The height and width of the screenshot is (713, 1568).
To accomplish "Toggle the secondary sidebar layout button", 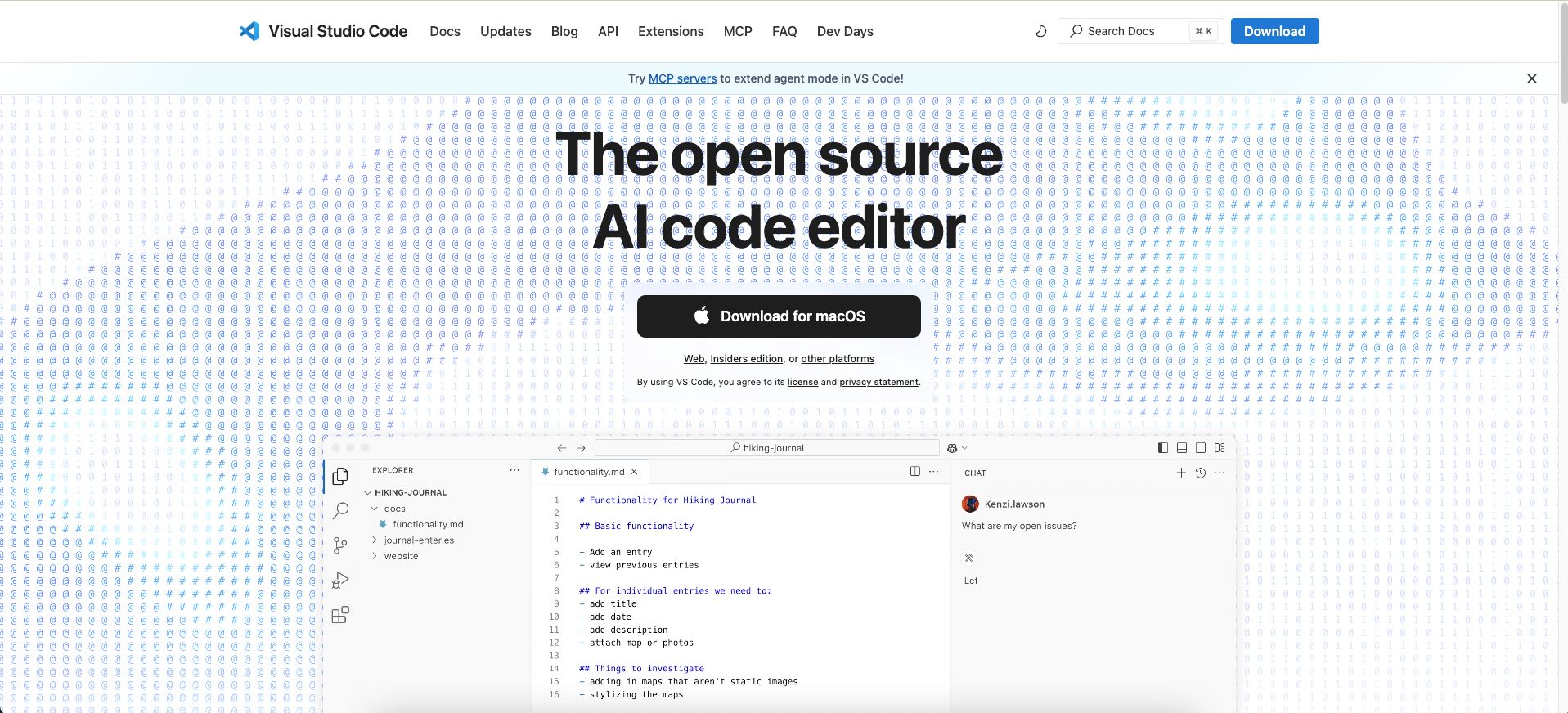I will 1201,448.
